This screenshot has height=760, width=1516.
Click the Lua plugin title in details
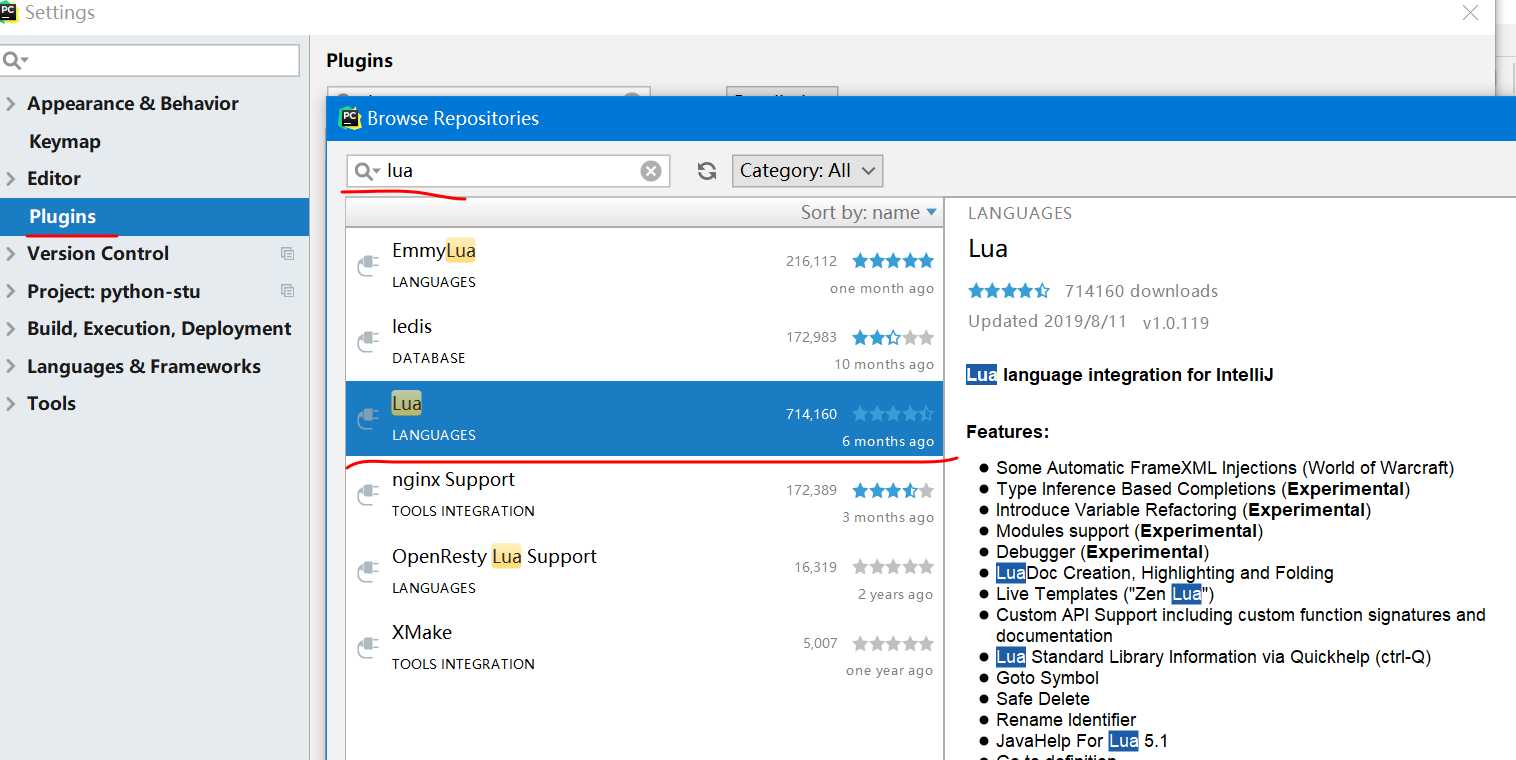[988, 249]
